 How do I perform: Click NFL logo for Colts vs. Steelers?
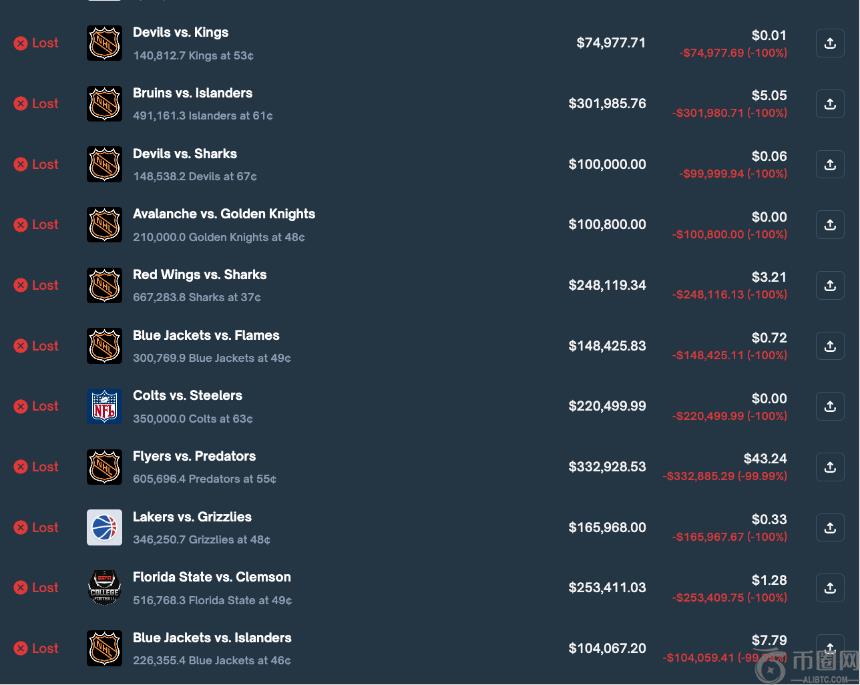click(x=104, y=406)
